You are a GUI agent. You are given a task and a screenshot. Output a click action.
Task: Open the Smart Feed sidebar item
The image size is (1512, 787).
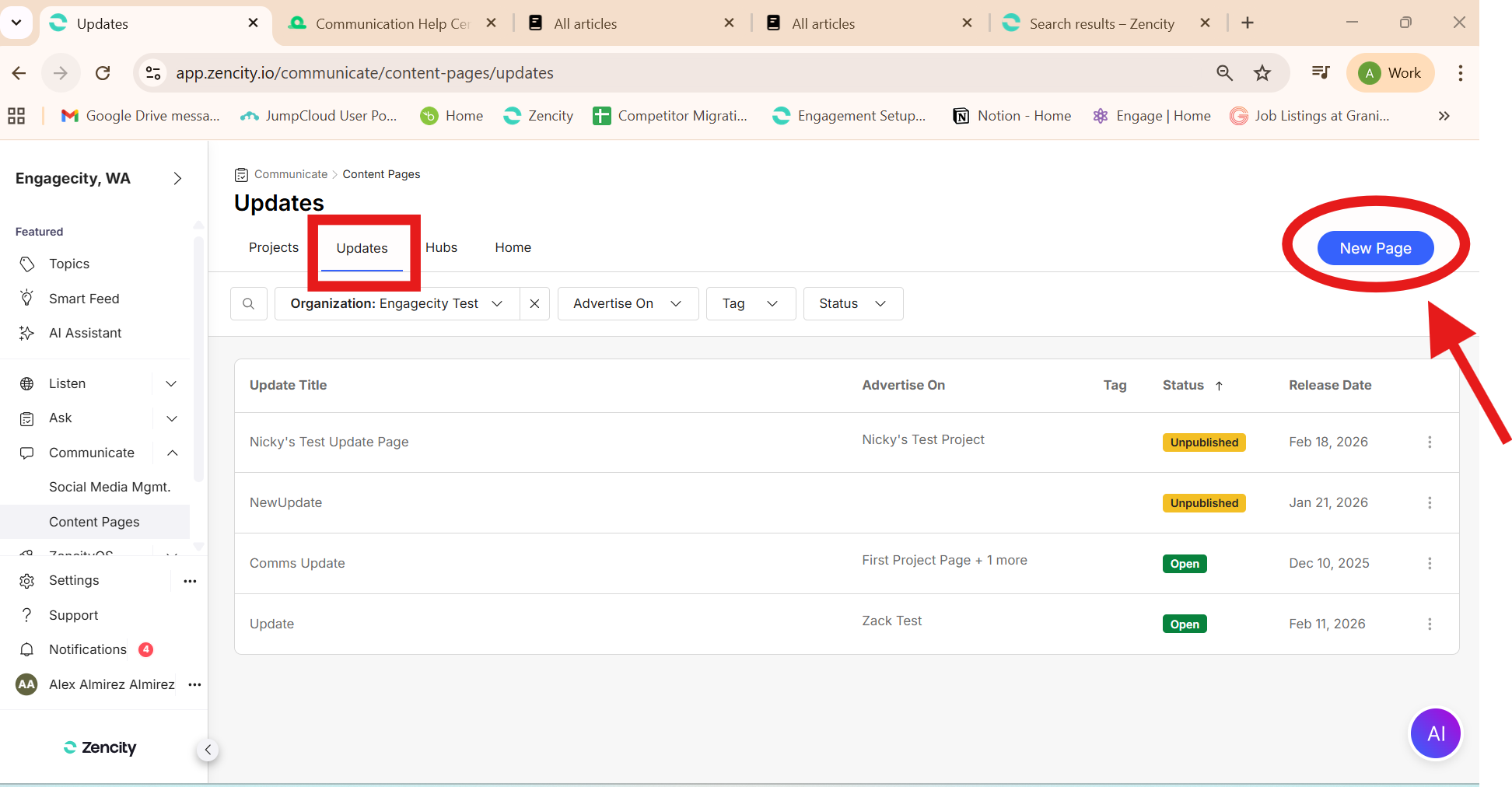pyautogui.click(x=84, y=299)
